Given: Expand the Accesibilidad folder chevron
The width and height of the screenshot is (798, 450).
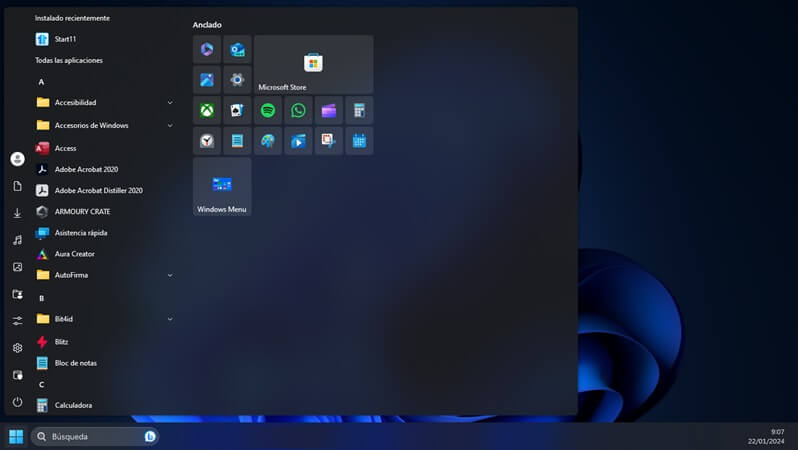Looking at the screenshot, I should 170,102.
